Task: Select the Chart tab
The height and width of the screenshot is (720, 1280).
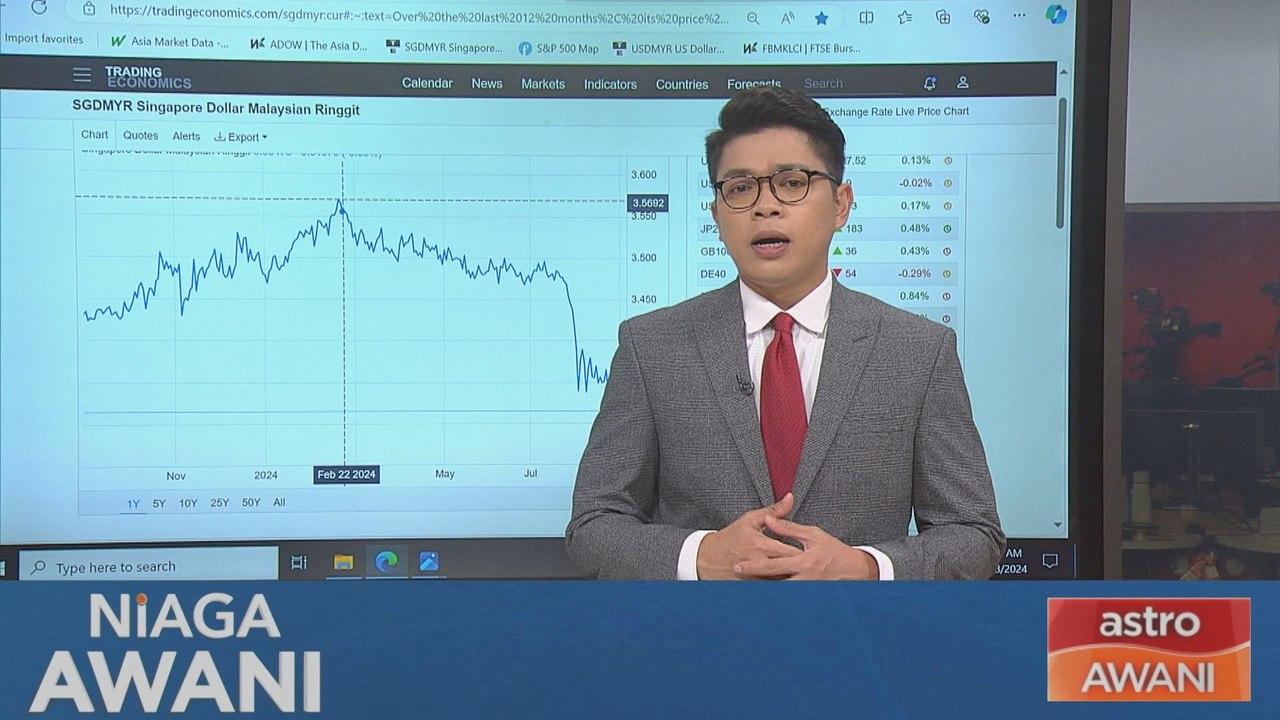Action: point(95,135)
